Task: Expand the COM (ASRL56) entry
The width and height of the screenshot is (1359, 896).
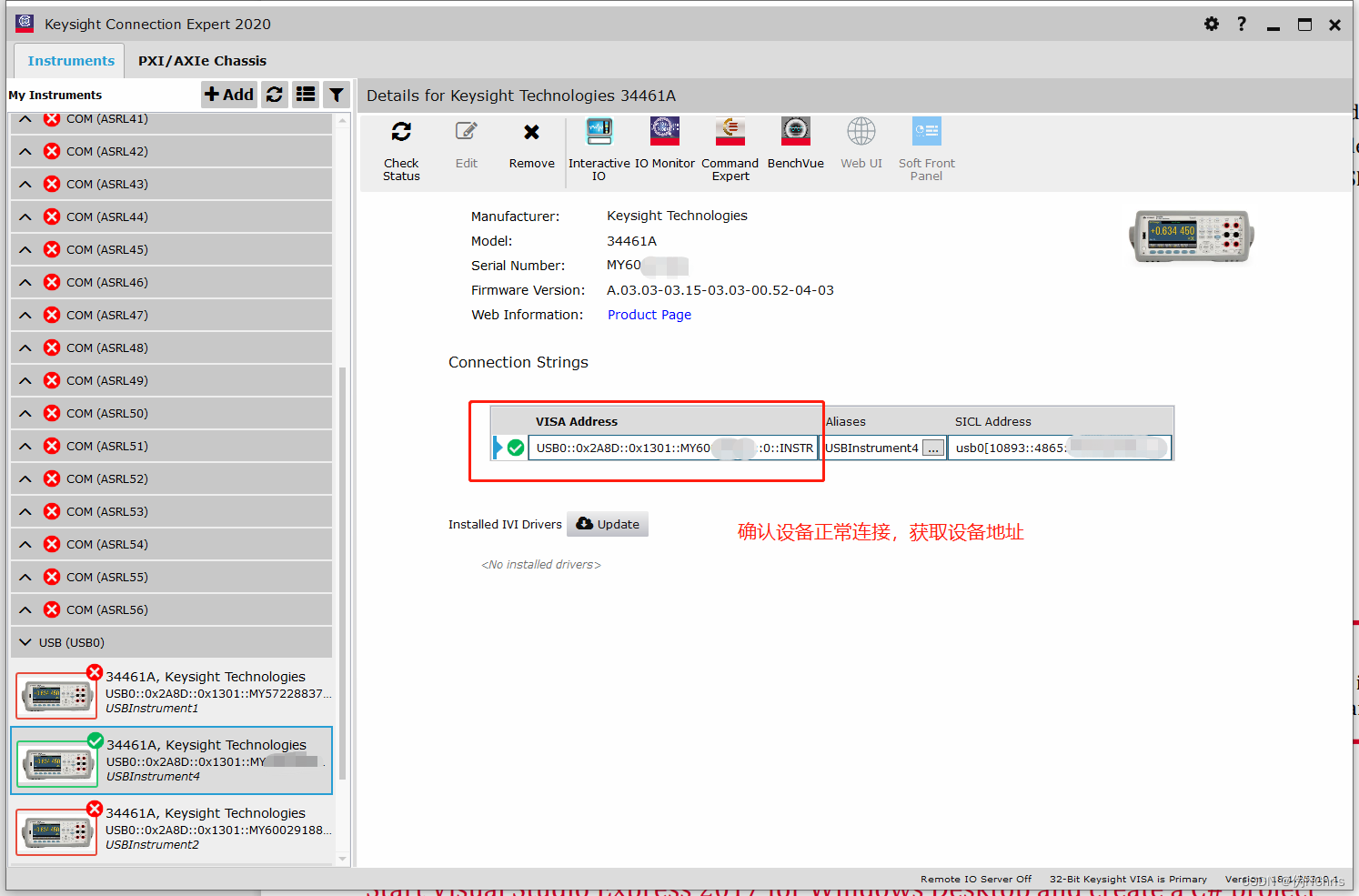Action: (25, 609)
